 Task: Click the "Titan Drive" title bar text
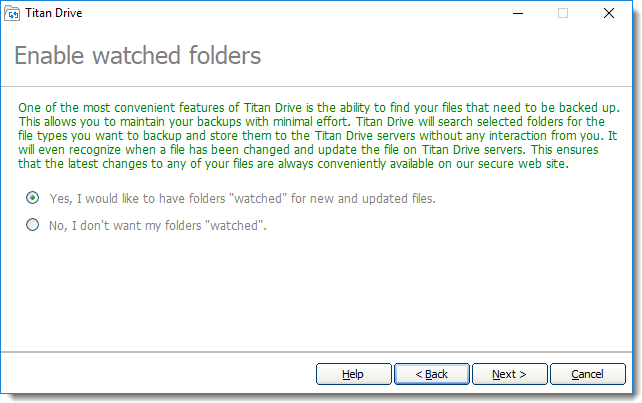pos(57,14)
